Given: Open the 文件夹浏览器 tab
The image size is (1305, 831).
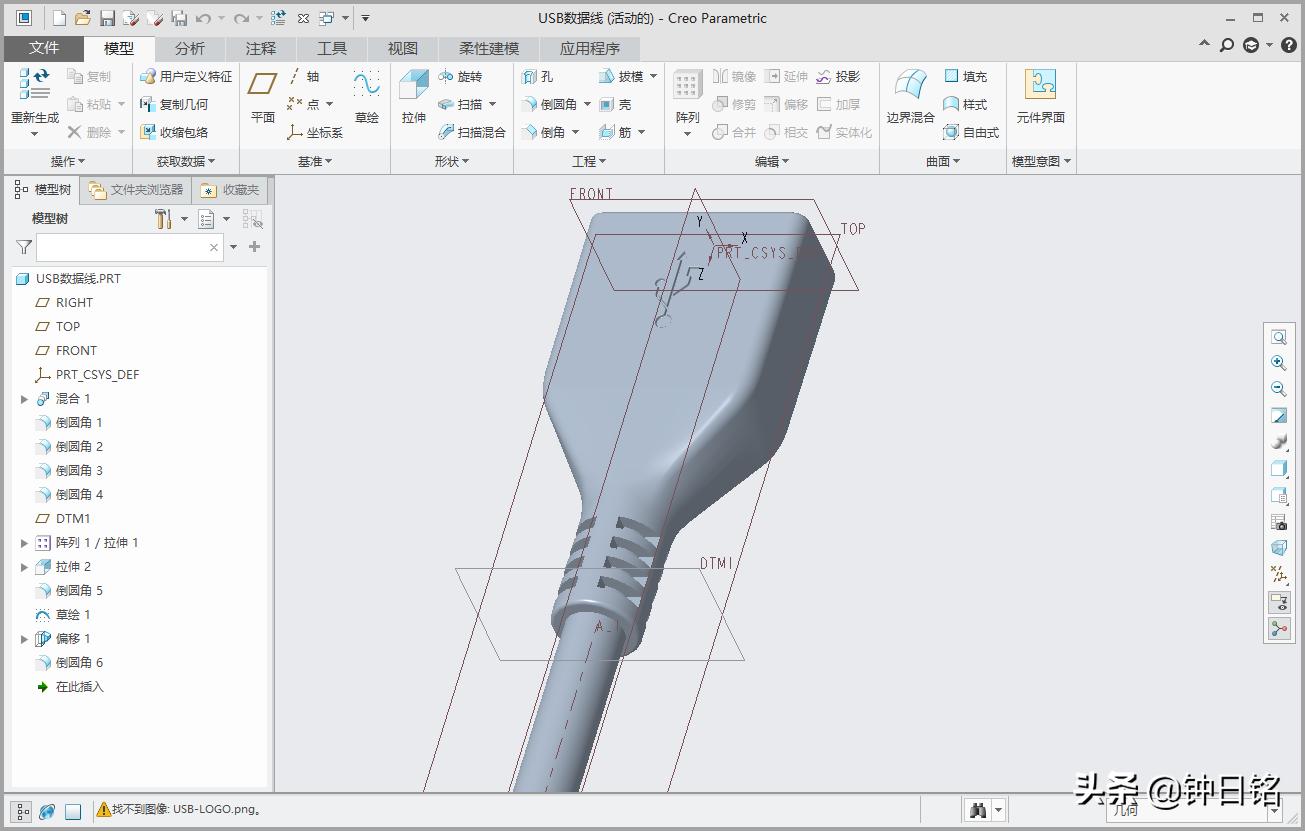Looking at the screenshot, I should point(136,190).
